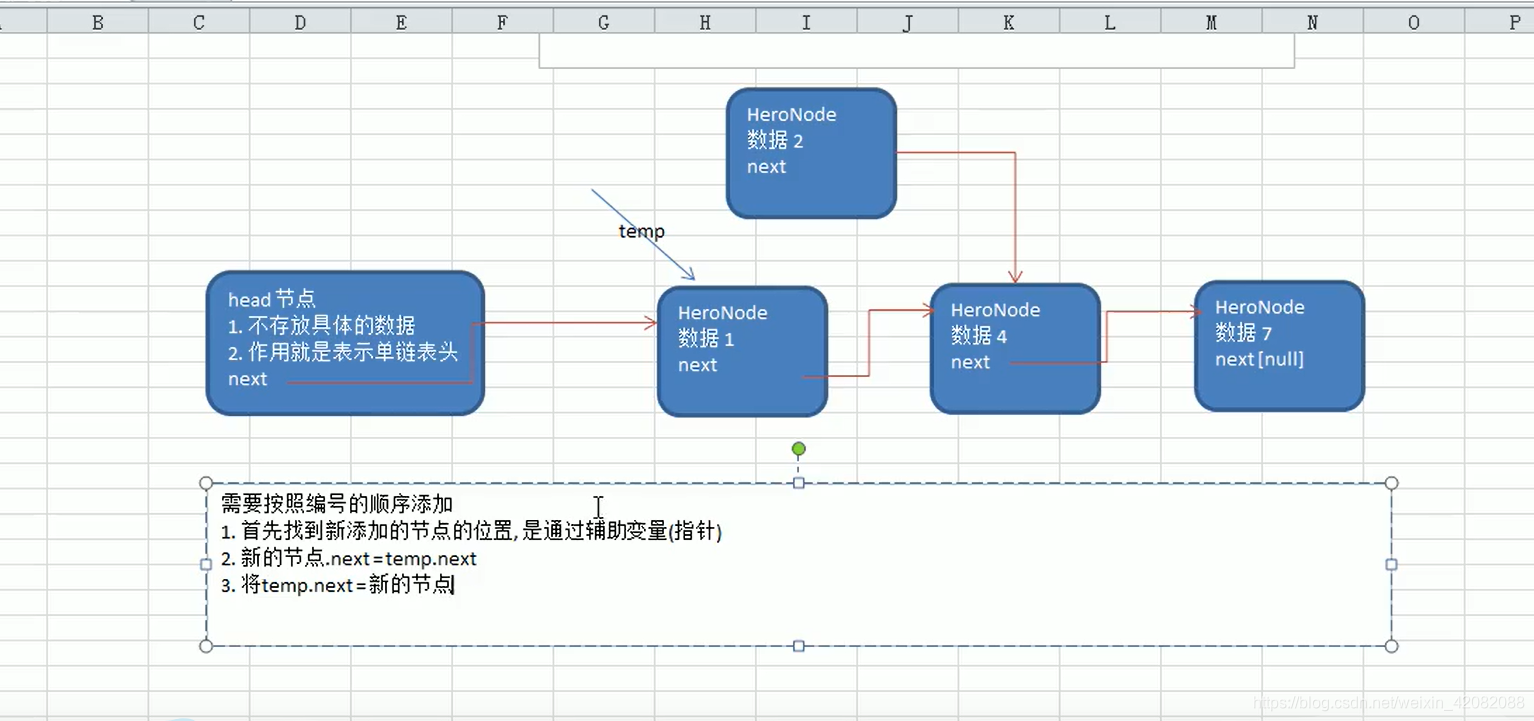
Task: Select column N header
Action: click(x=1312, y=22)
